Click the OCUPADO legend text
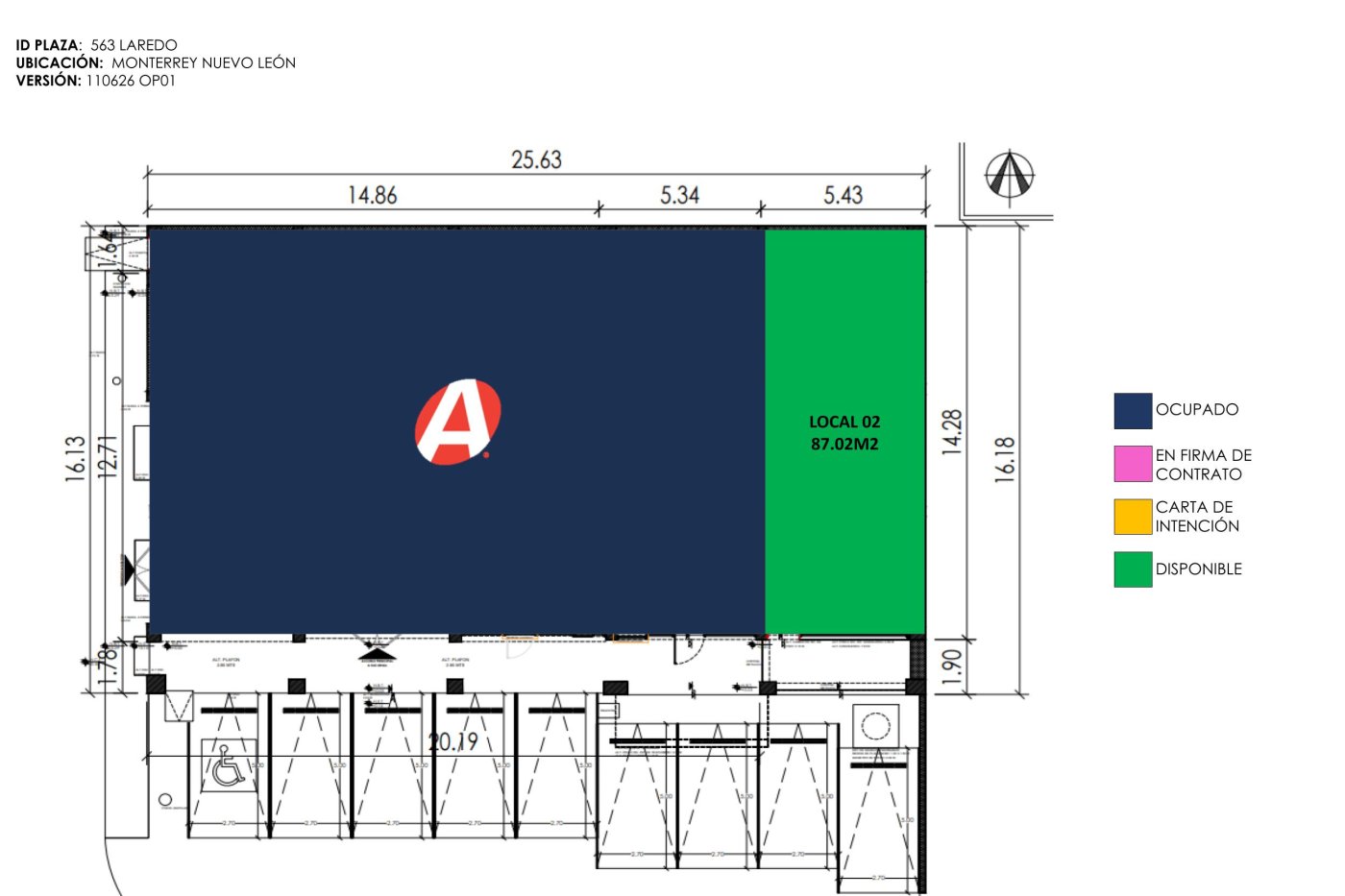The height and width of the screenshot is (896, 1345). click(1197, 409)
